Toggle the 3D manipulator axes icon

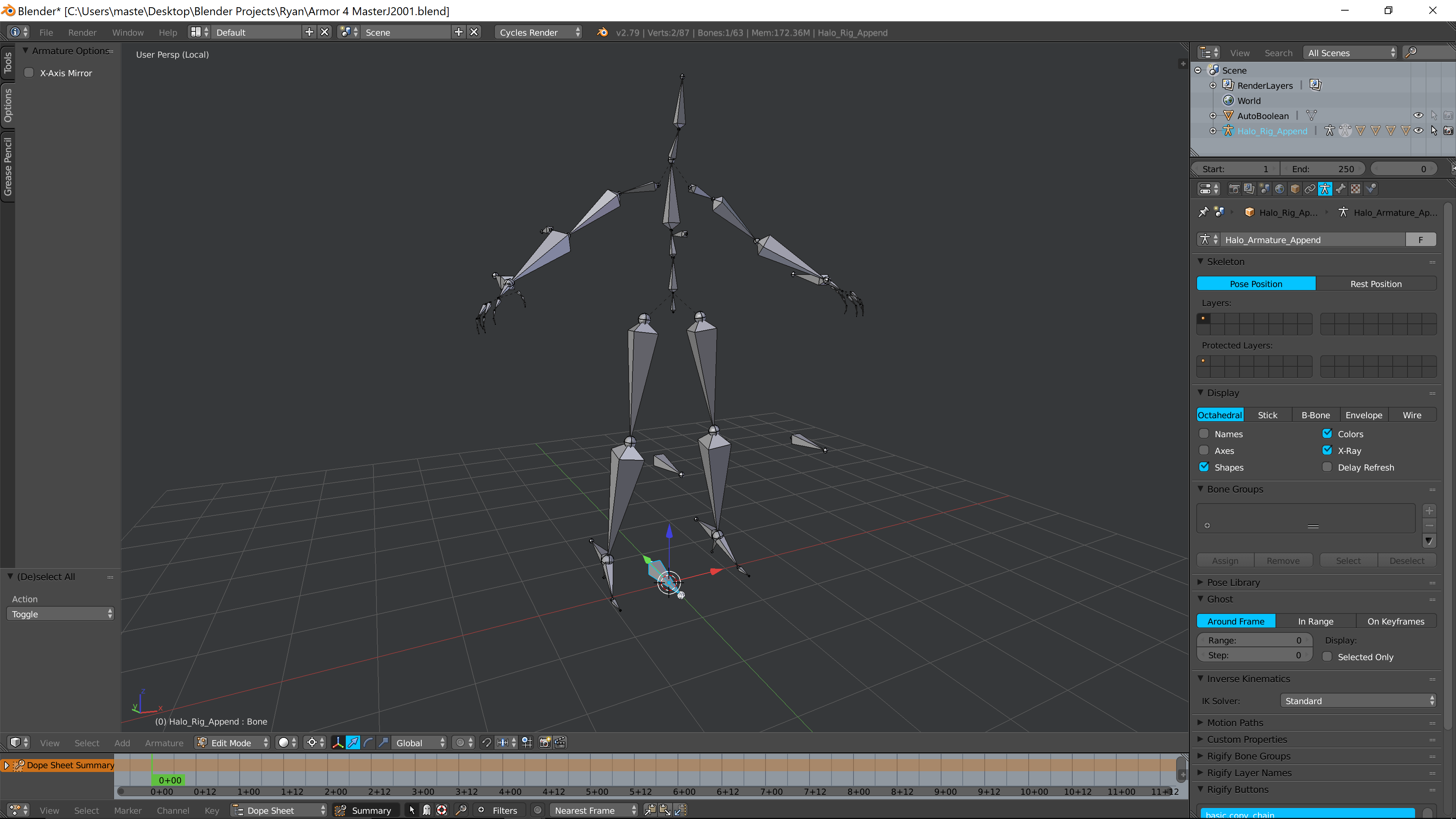pyautogui.click(x=337, y=743)
